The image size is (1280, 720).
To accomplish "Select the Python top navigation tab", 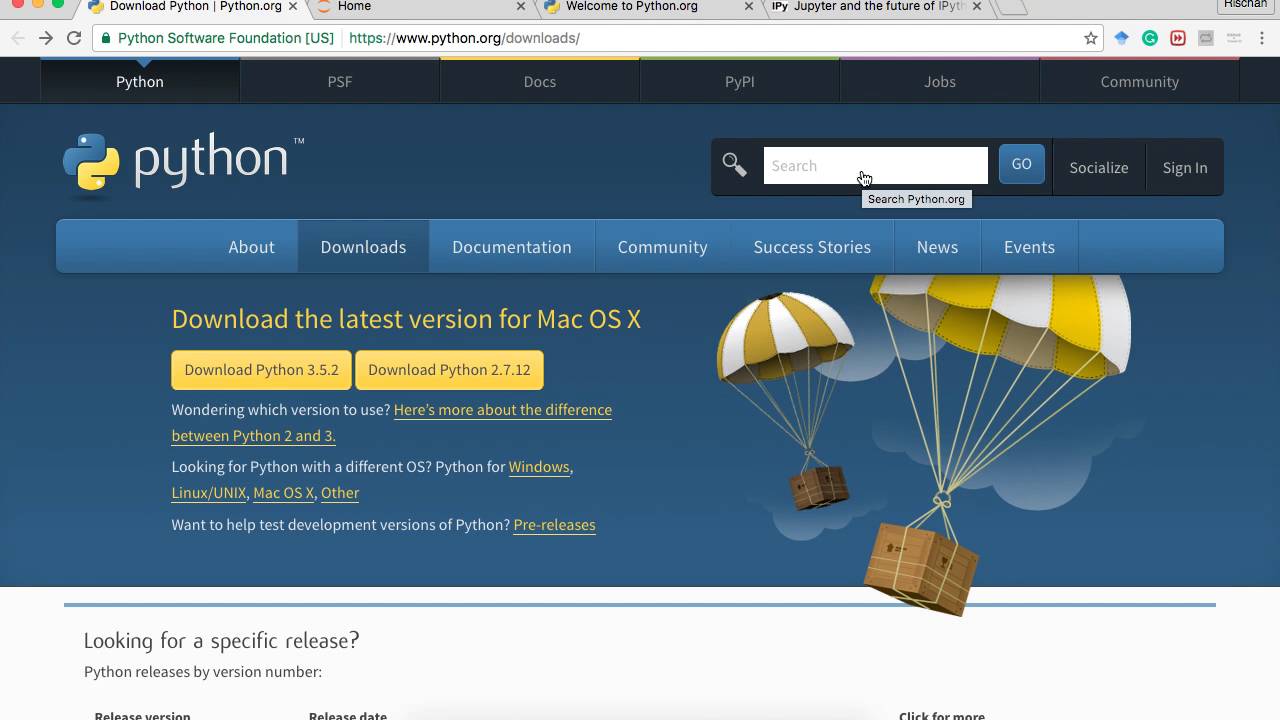I will tap(140, 81).
